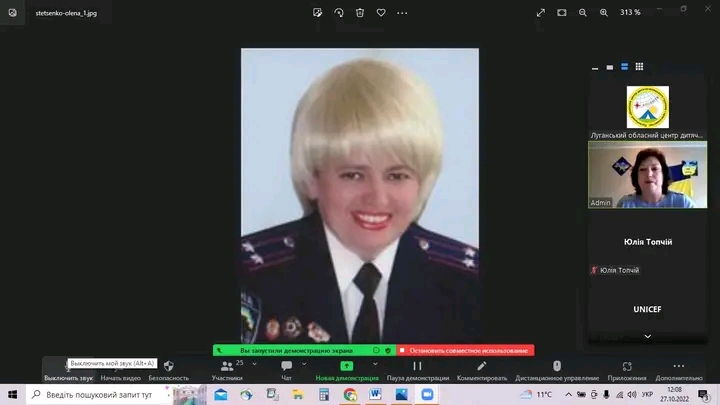This screenshot has height=405, width=720.
Task: Show hidden system tray icons
Action: (568, 394)
